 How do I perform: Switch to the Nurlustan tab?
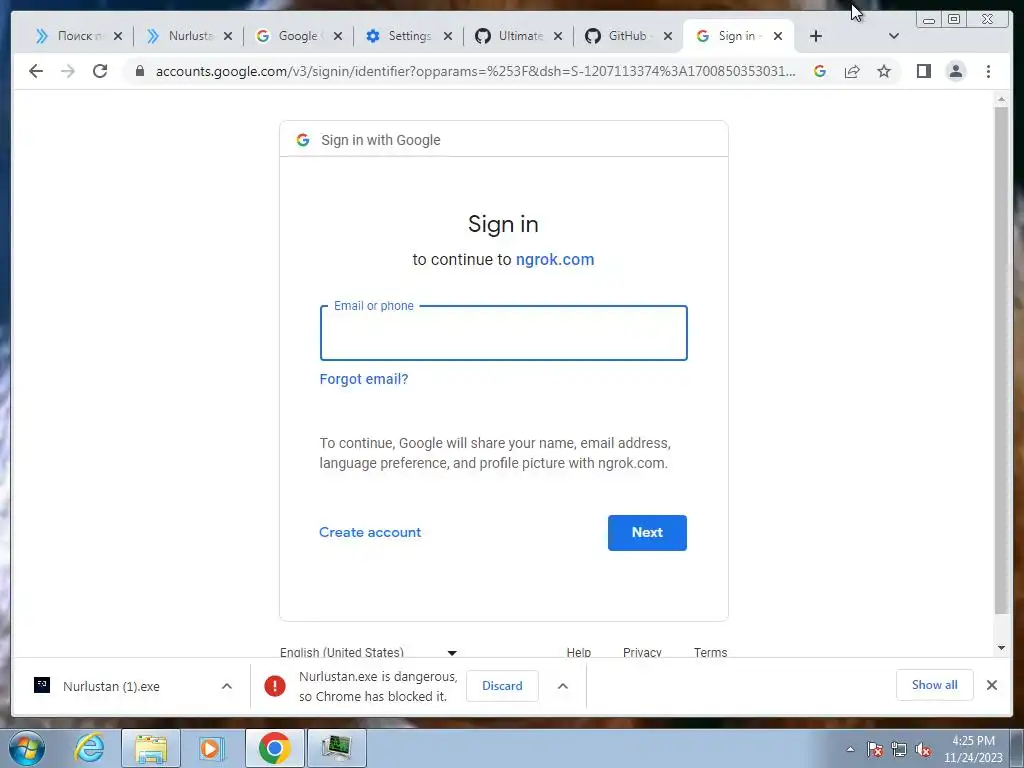coord(181,36)
